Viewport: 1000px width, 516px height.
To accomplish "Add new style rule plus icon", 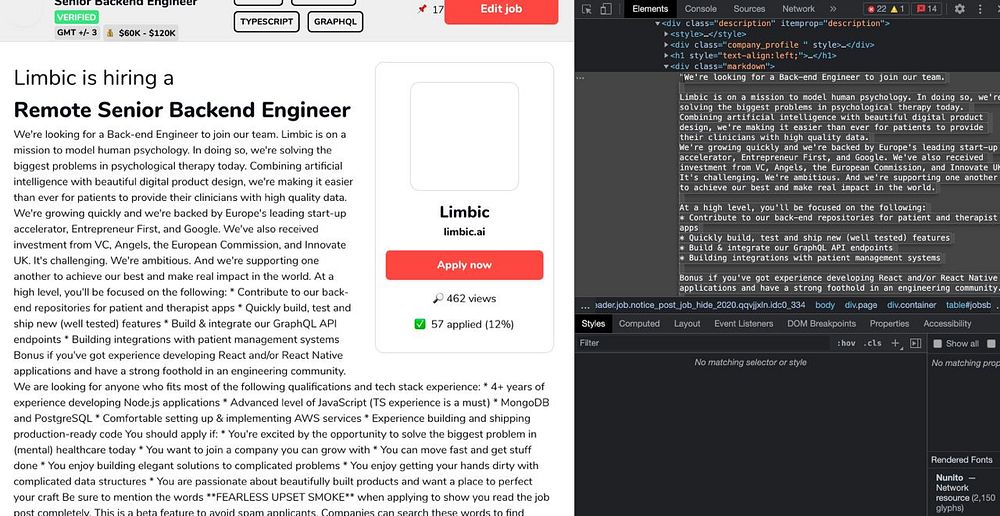I will point(895,343).
